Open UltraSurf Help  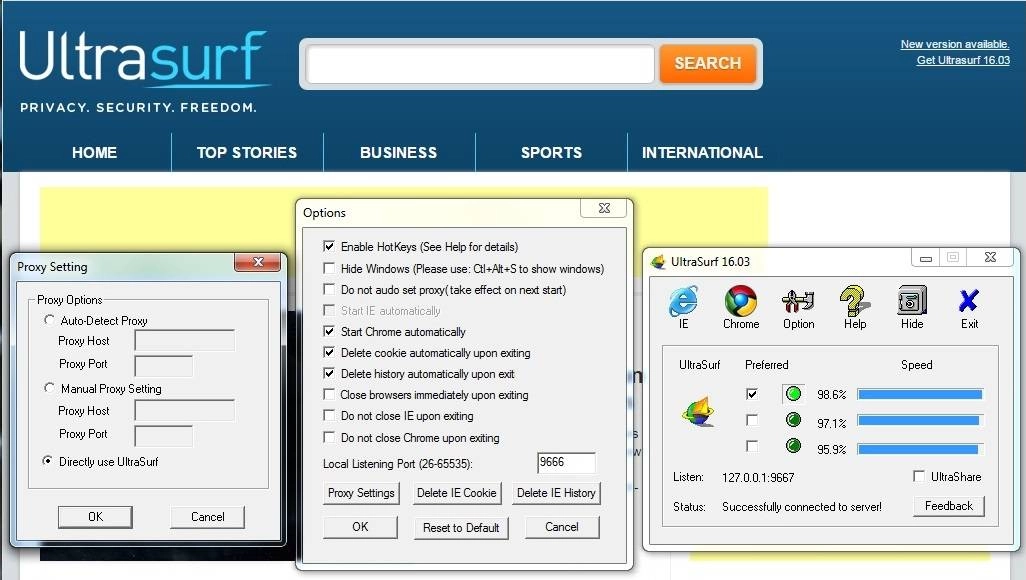coord(855,306)
